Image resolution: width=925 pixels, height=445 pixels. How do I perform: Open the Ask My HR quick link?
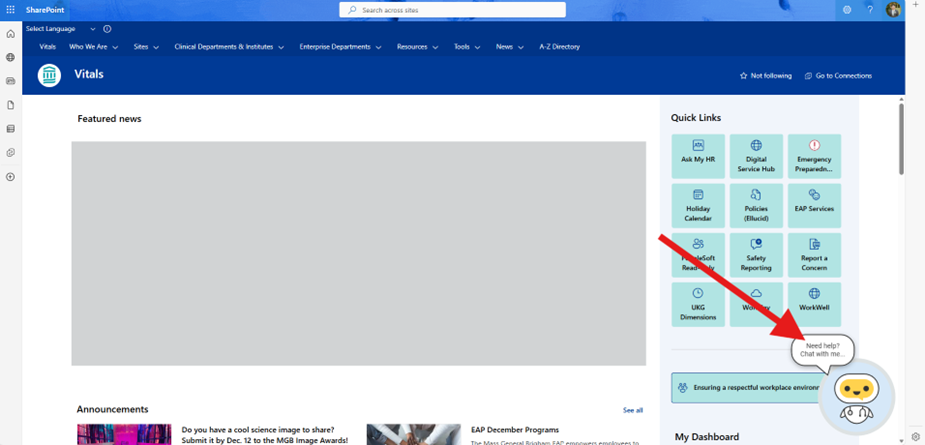(x=698, y=152)
